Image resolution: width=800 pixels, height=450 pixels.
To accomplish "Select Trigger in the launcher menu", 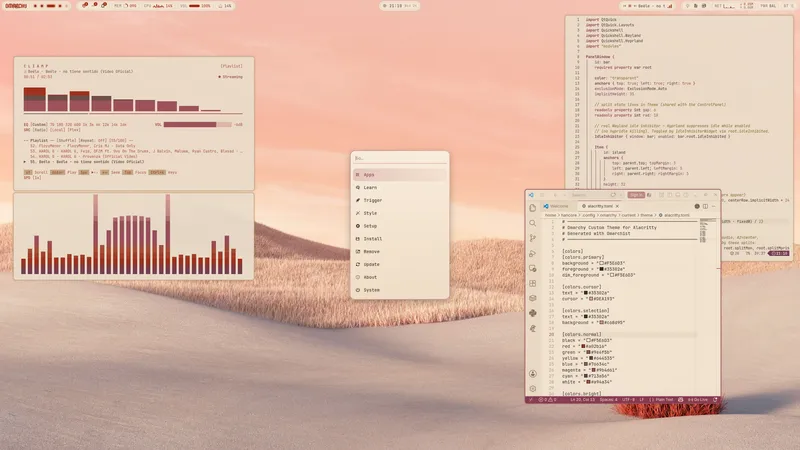I will coord(399,200).
